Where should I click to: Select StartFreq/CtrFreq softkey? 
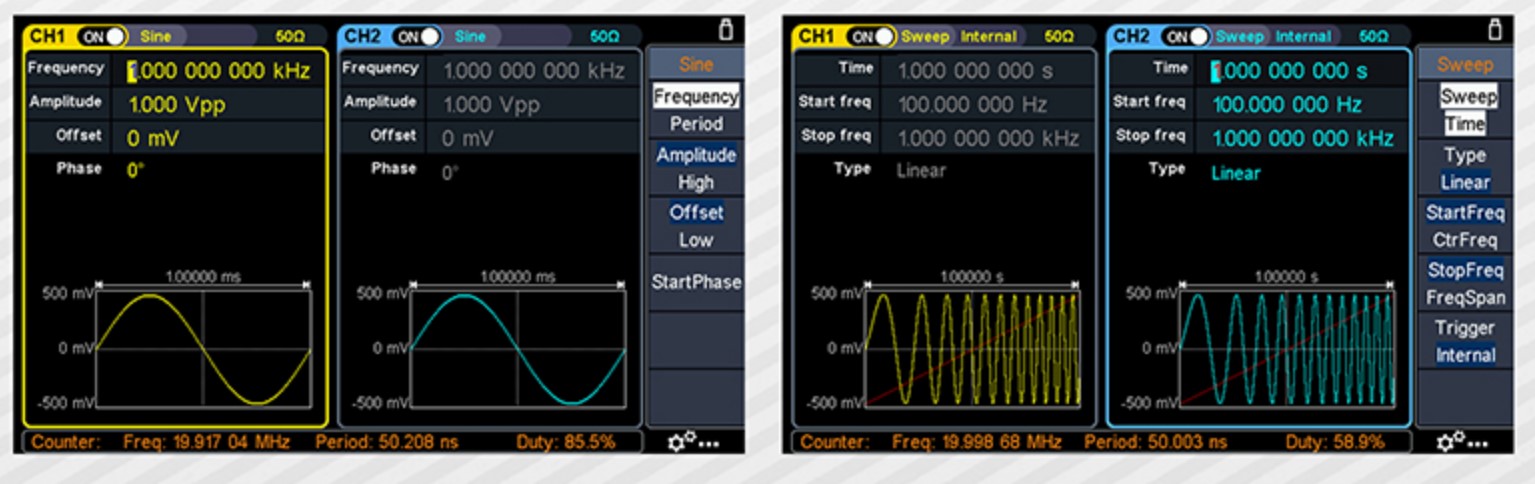tap(1465, 226)
